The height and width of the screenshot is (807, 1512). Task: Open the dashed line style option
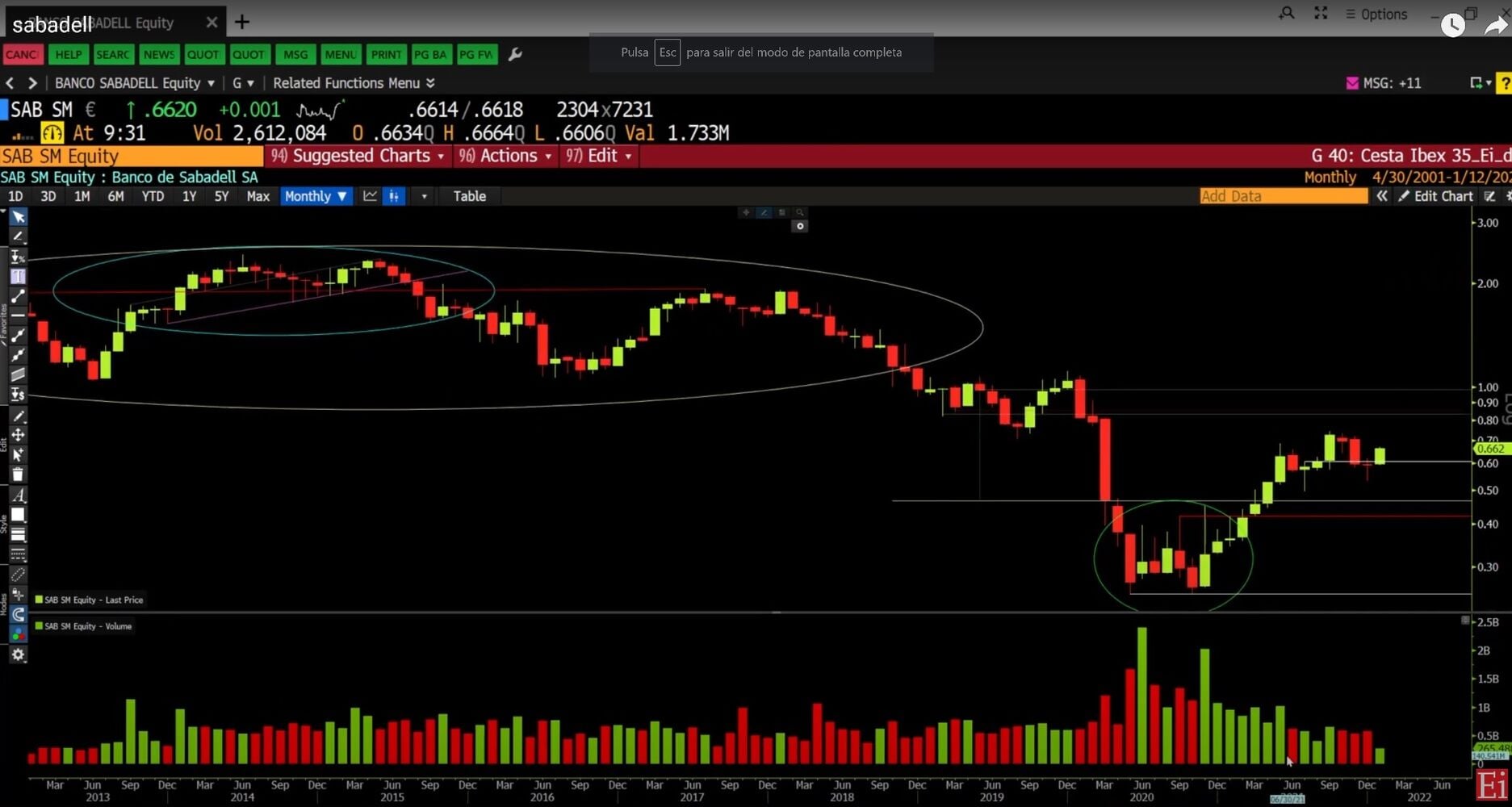click(x=18, y=554)
